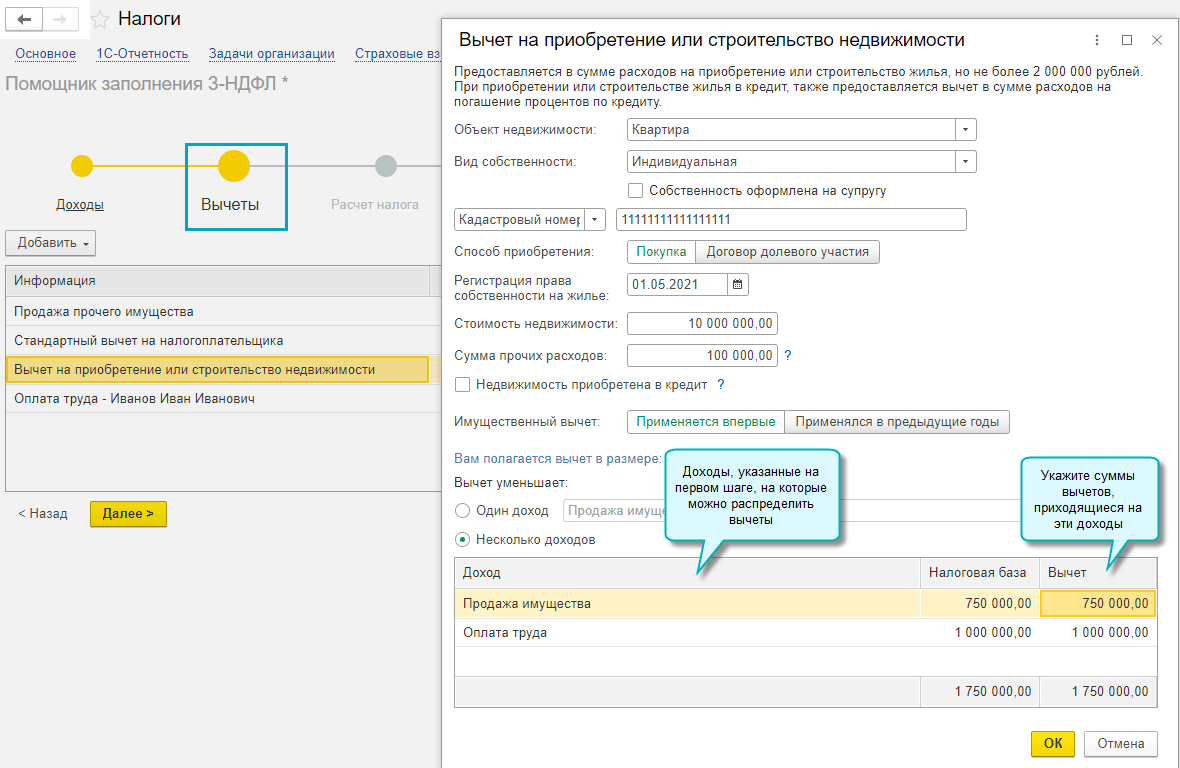Click the yellow ОК button

coord(1052,744)
